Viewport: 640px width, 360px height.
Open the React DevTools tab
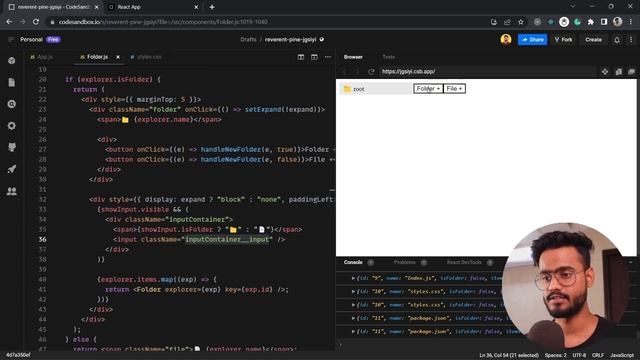tap(464, 262)
